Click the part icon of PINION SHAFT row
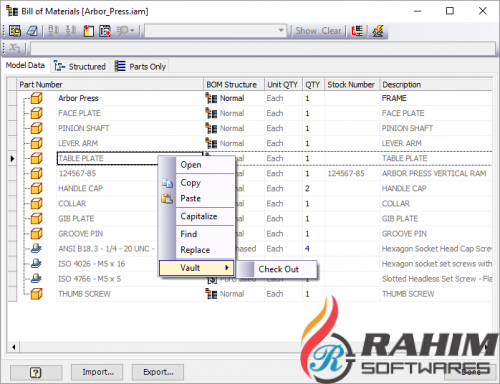 click(36, 128)
